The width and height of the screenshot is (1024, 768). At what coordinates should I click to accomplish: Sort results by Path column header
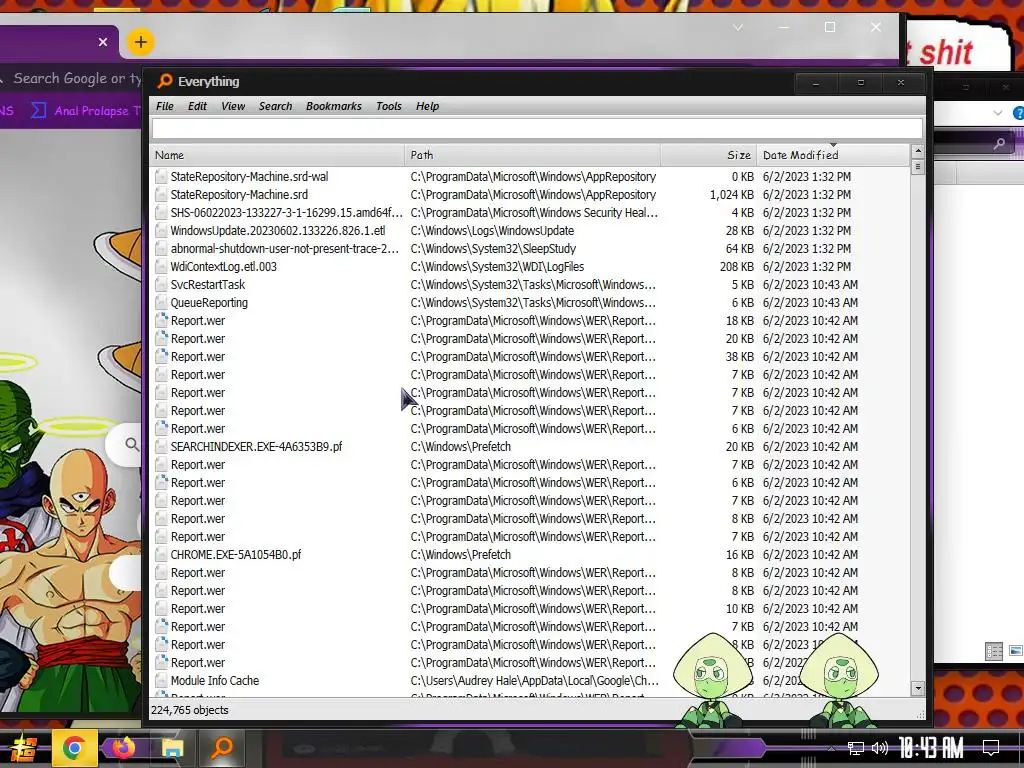532,155
